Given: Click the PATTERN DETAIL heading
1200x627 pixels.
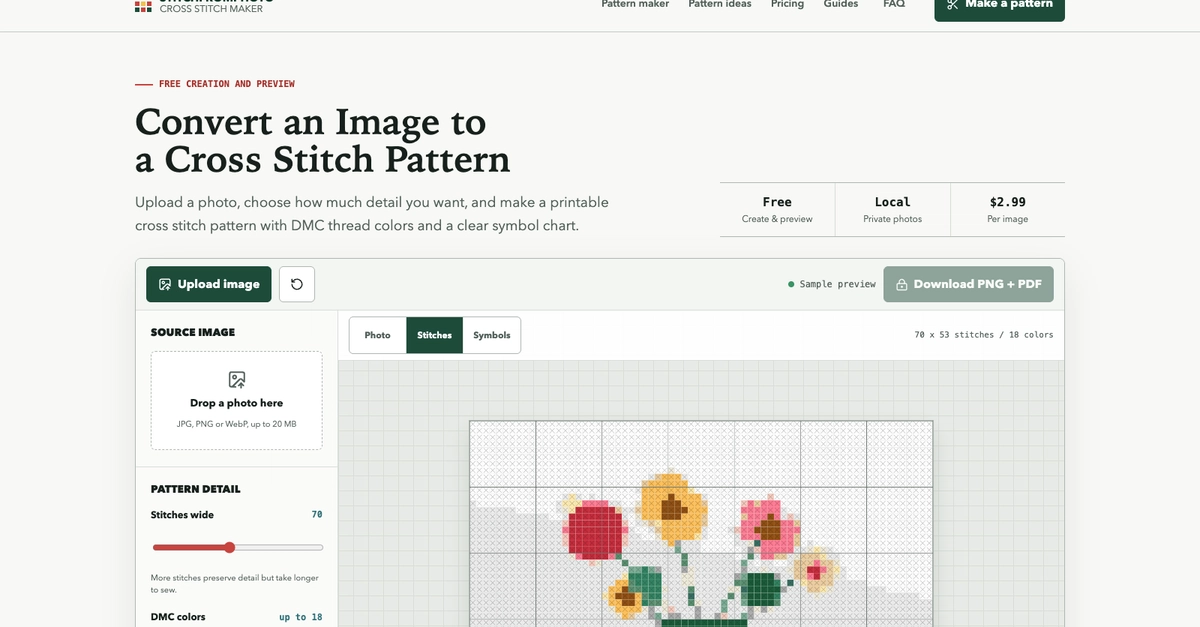Looking at the screenshot, I should [x=196, y=489].
